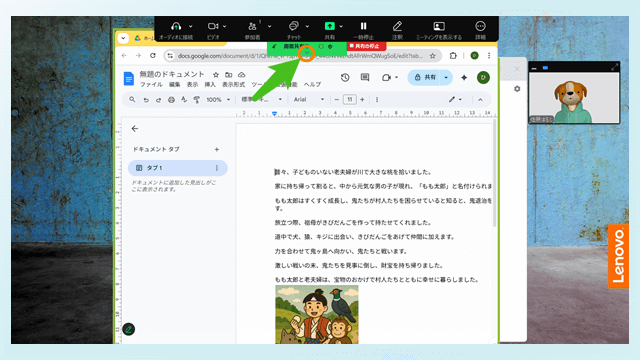640x360 pixels.
Task: Open the Chrome three-dot menu
Action: [x=489, y=56]
